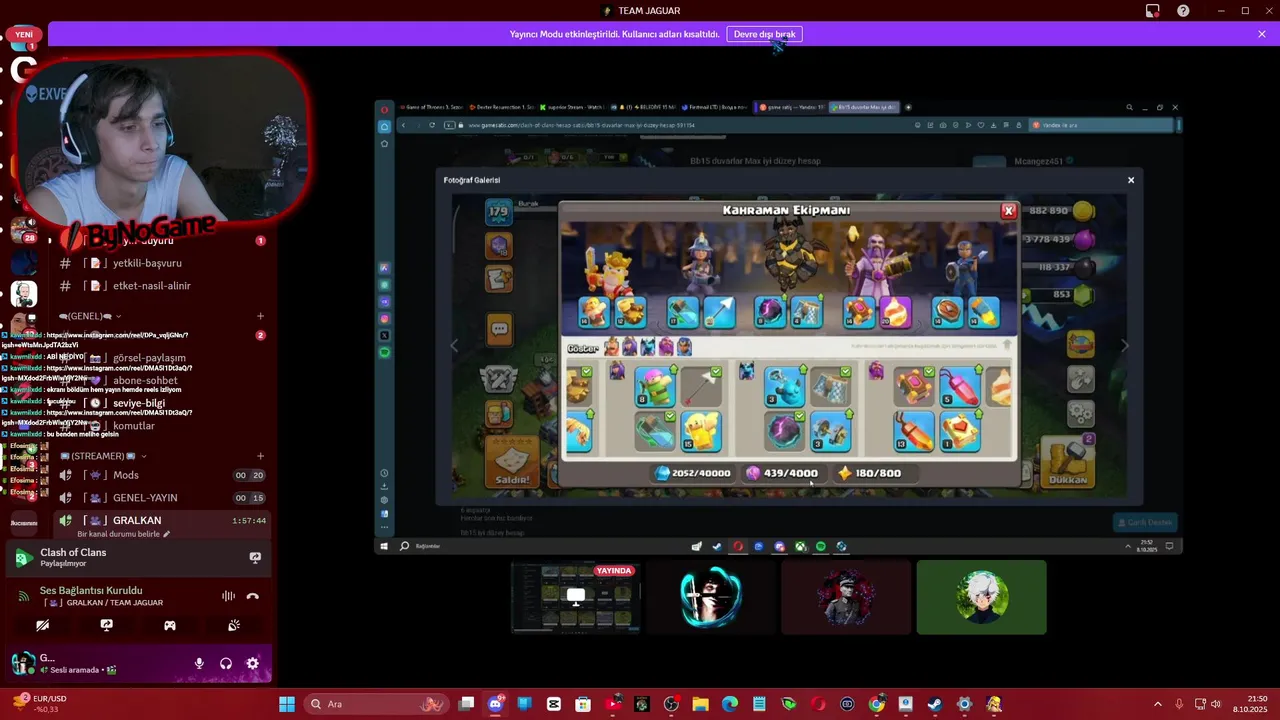This screenshot has width=1280, height=720.
Task: Open the abone-sohbet channel
Action: [160, 380]
